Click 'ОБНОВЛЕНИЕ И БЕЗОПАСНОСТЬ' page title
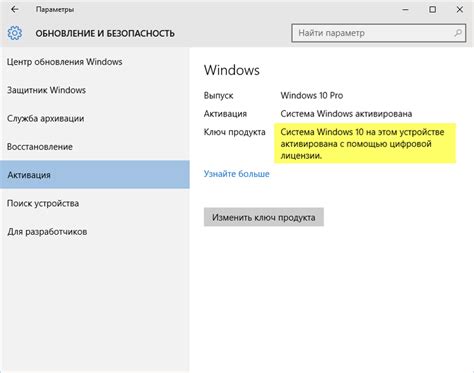This screenshot has width=474, height=373. (x=105, y=33)
